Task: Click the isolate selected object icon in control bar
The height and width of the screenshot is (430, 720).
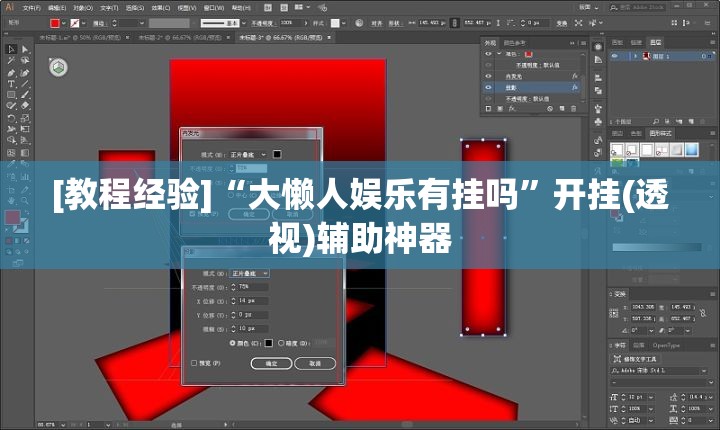Action: point(578,23)
